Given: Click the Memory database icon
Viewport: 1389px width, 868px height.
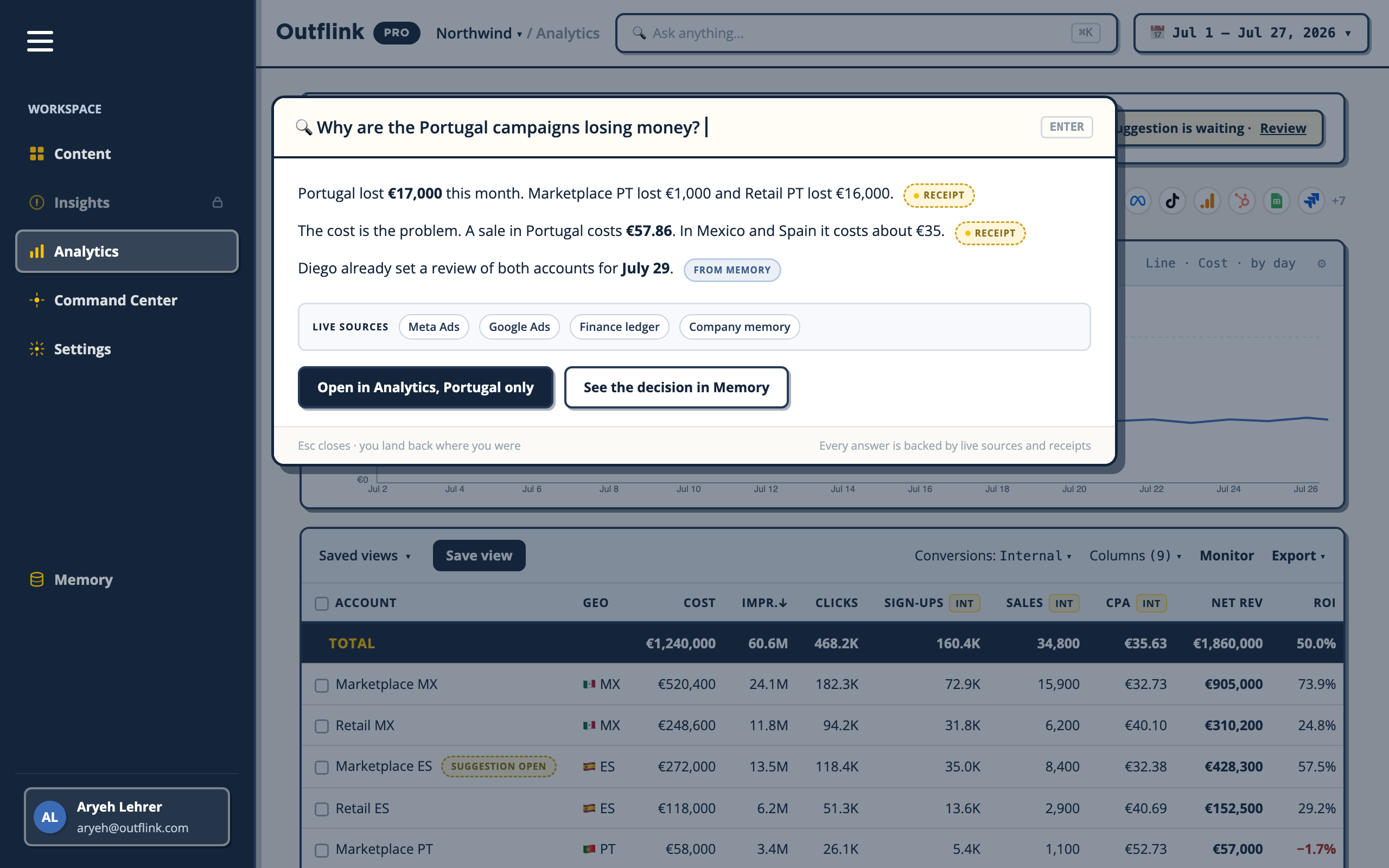Looking at the screenshot, I should coord(37,580).
